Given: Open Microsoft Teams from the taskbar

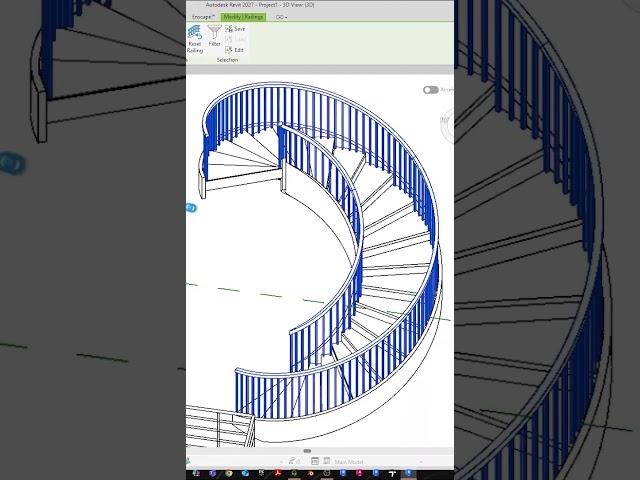Looking at the screenshot, I should coord(213,473).
